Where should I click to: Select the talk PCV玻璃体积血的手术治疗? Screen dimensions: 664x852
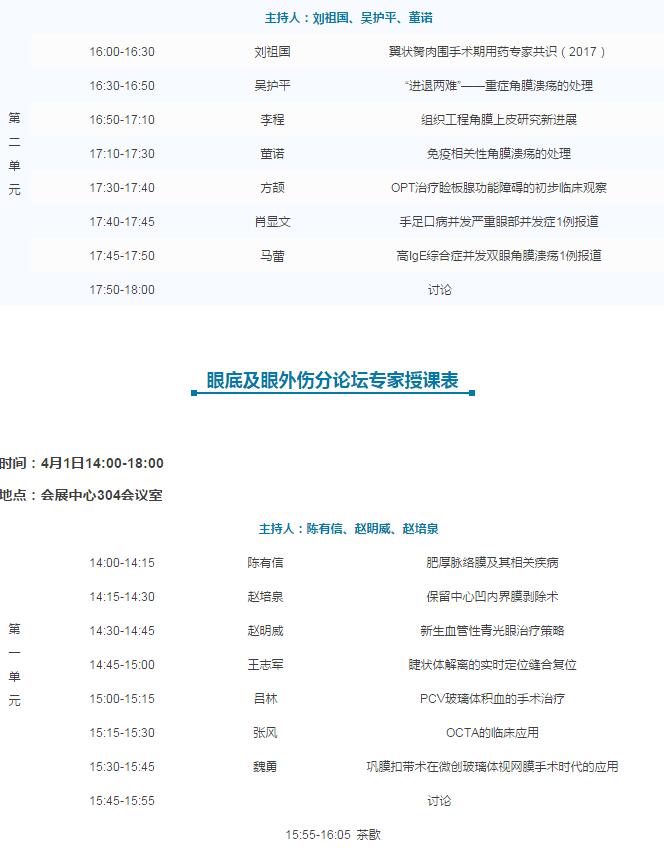pos(492,699)
